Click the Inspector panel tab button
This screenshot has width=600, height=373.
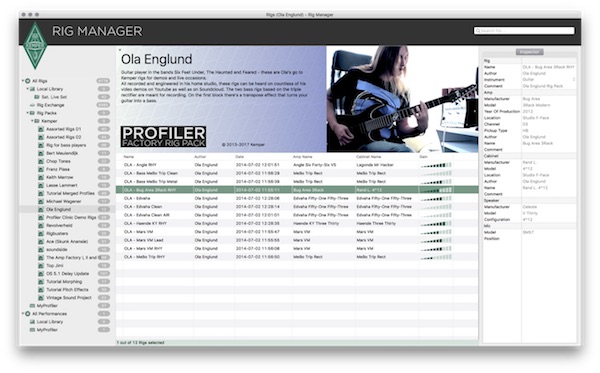530,52
